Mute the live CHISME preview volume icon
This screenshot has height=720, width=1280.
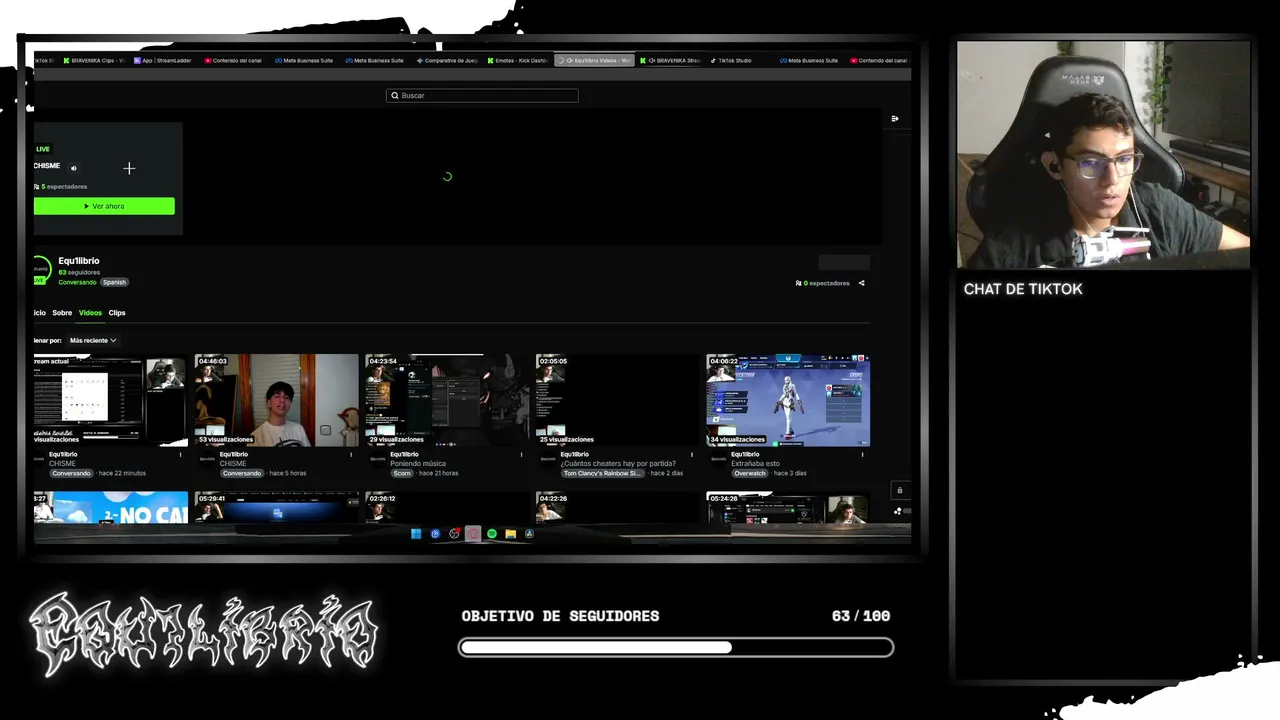74,168
